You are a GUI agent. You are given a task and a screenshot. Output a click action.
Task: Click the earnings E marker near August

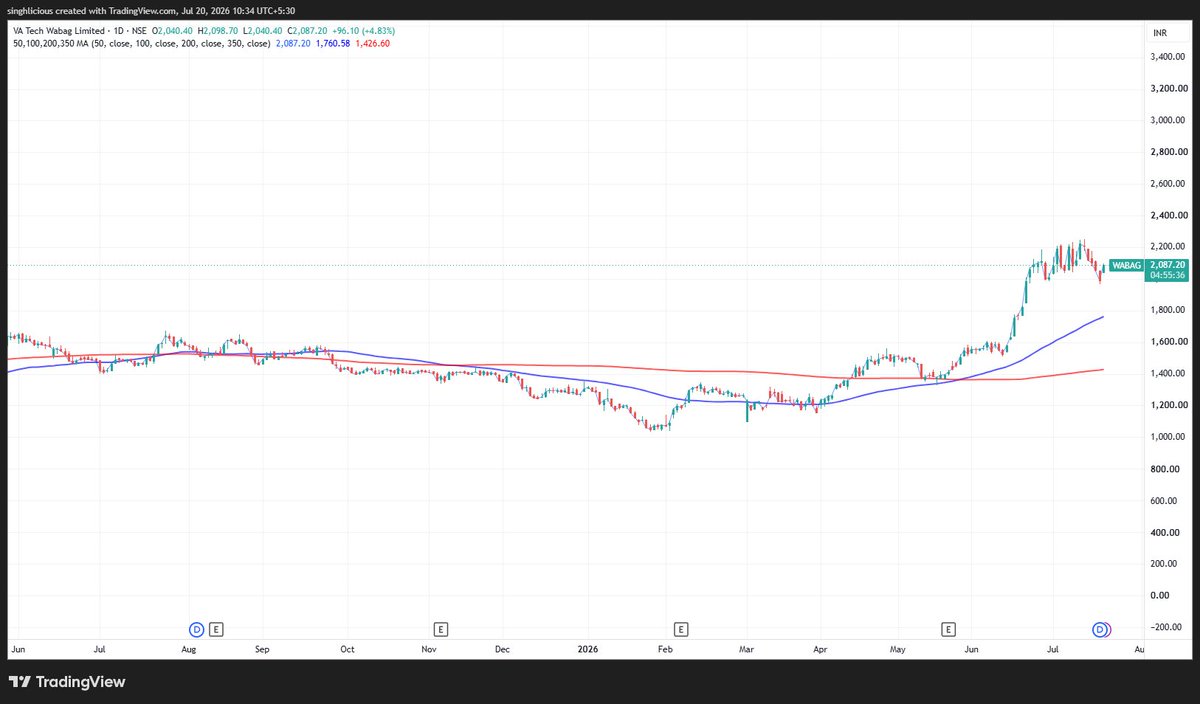point(216,629)
